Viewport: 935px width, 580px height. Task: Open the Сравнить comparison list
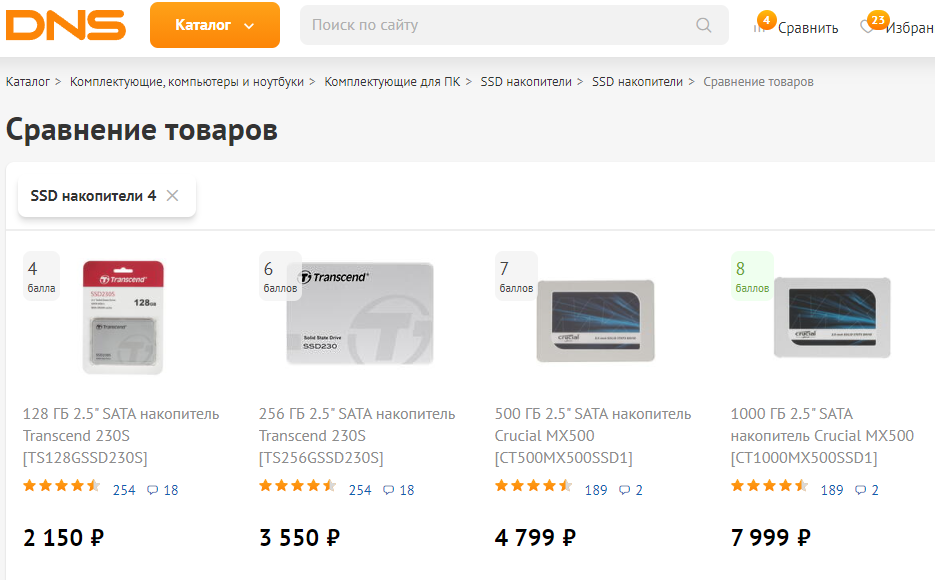797,27
